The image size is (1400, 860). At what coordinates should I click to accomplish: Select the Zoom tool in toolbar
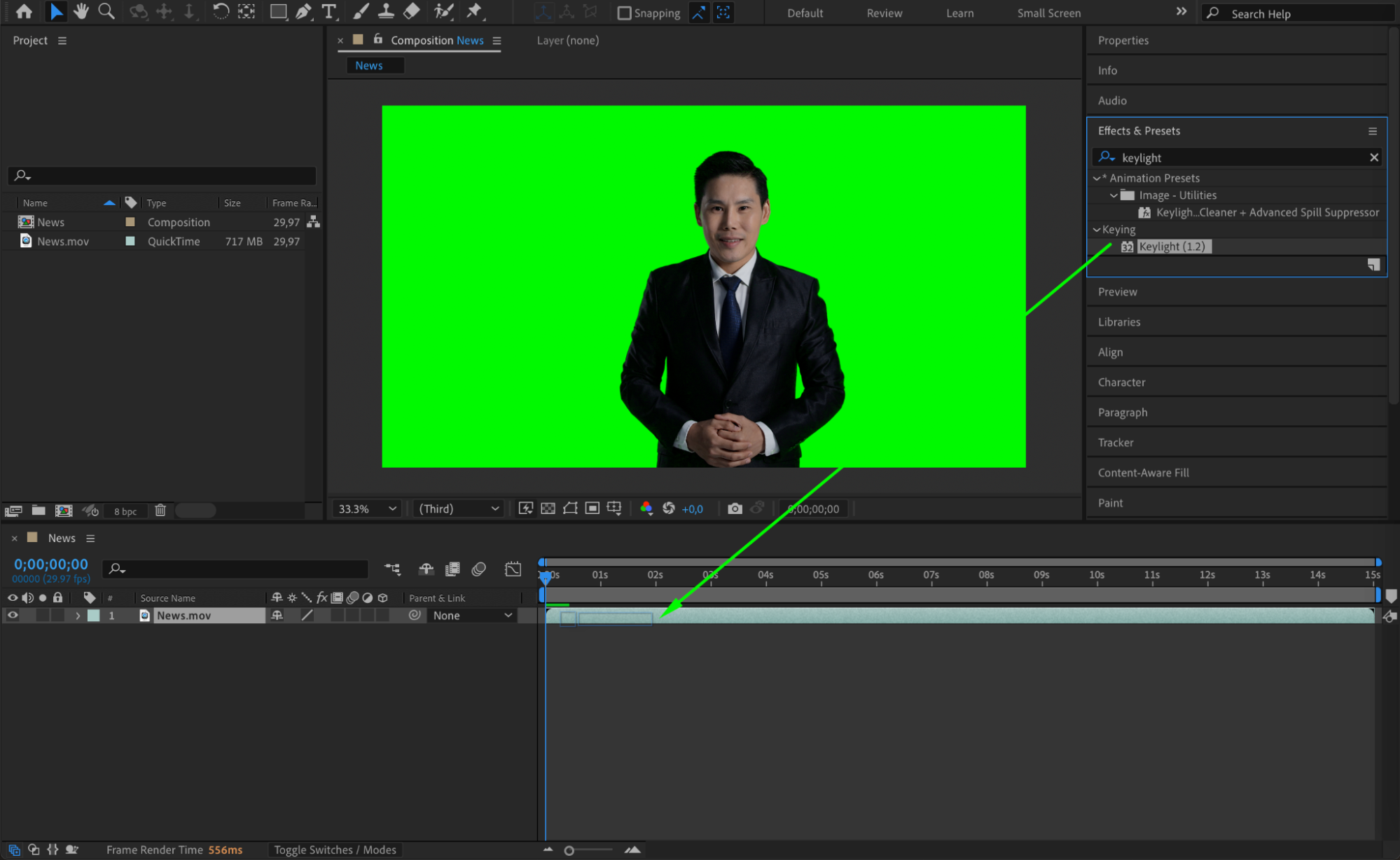tap(106, 11)
